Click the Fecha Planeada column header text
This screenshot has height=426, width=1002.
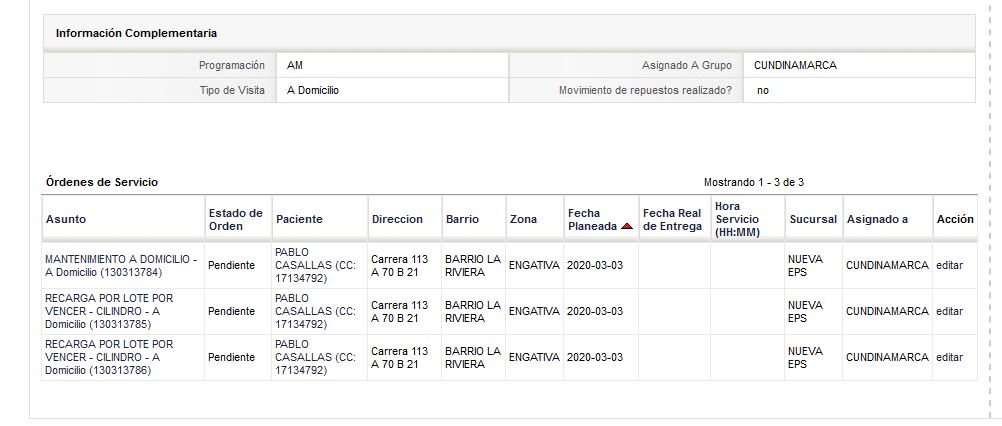[x=592, y=219]
